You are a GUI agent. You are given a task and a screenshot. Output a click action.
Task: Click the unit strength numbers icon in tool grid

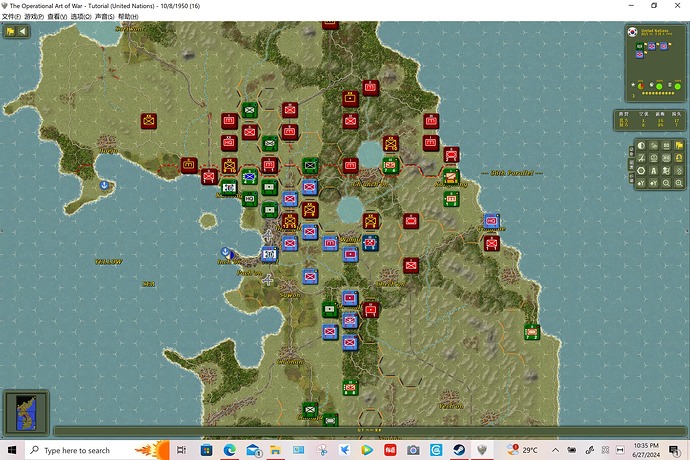point(666,158)
